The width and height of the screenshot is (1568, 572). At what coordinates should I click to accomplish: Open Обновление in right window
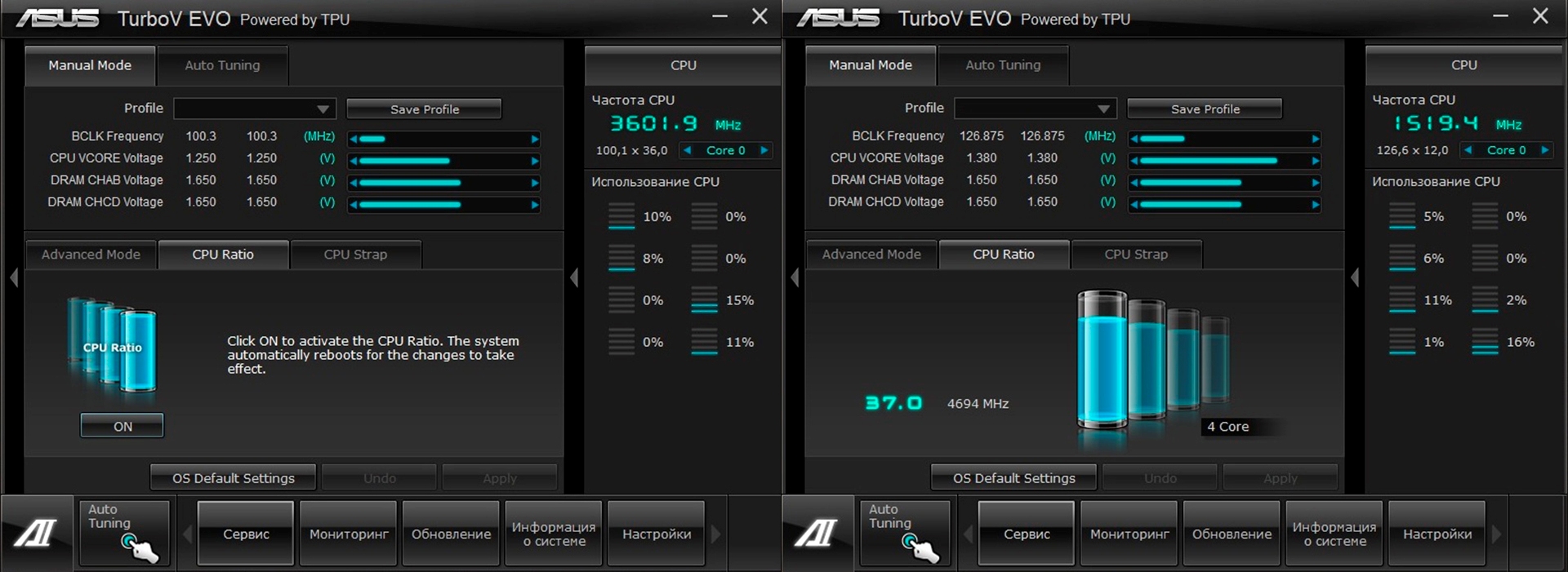pyautogui.click(x=1232, y=534)
